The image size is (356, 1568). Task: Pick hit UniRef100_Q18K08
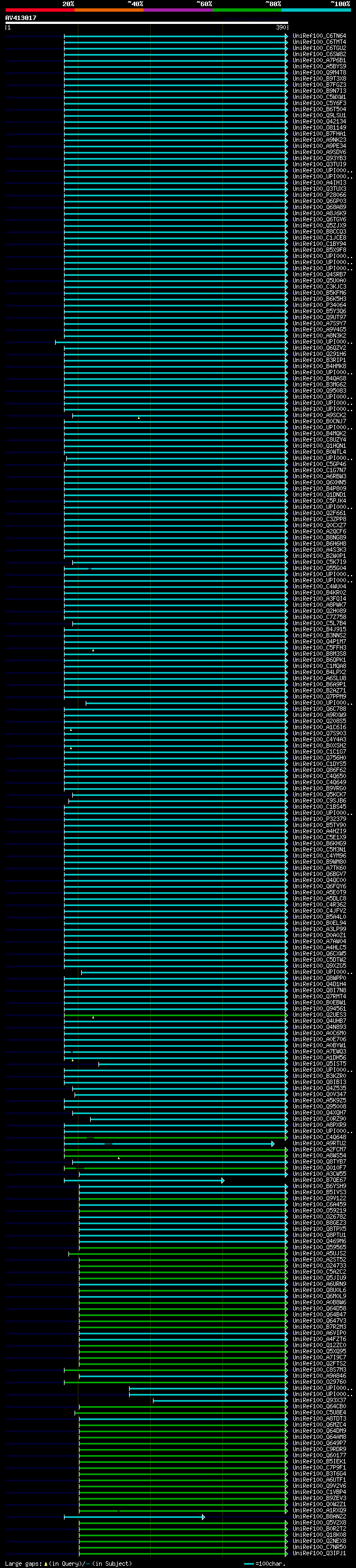pos(319,1535)
